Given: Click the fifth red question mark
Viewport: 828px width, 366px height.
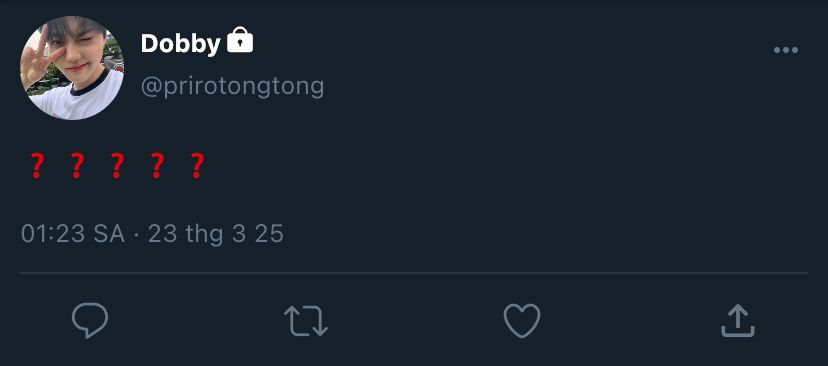Looking at the screenshot, I should tap(196, 165).
